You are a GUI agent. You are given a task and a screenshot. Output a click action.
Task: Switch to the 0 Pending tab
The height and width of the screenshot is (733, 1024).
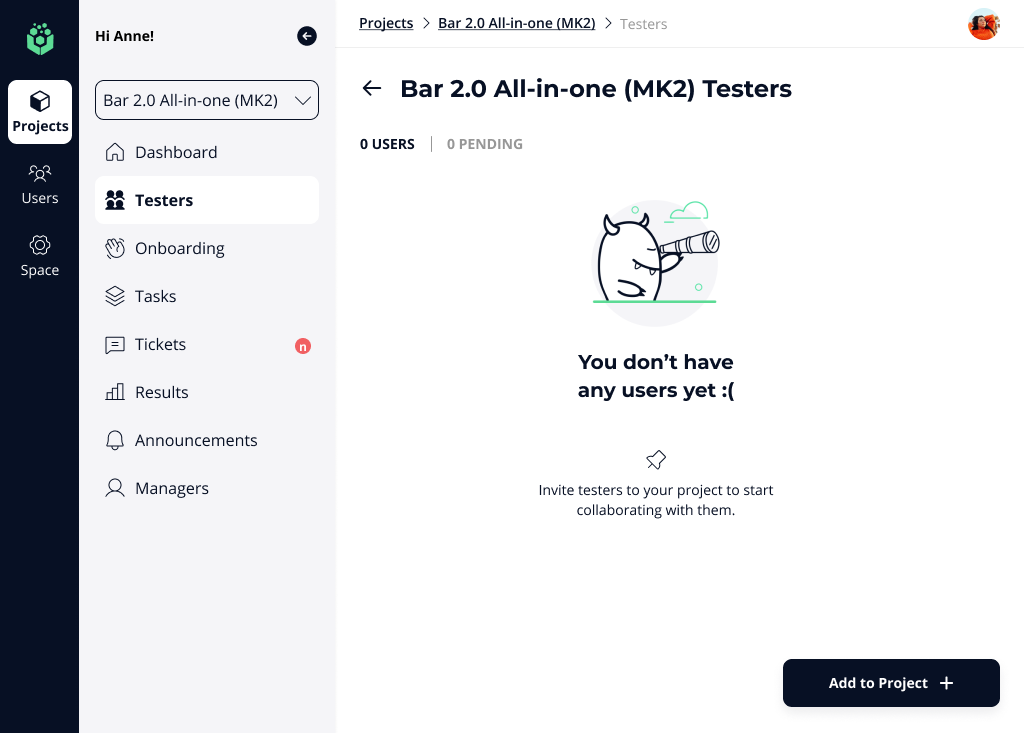[x=484, y=144]
